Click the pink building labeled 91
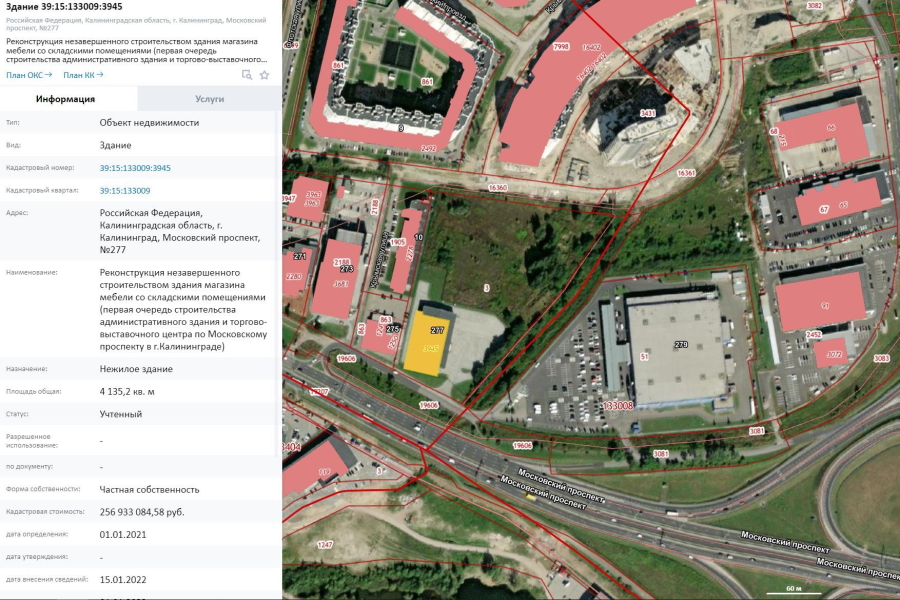The image size is (900, 600). pos(822,302)
